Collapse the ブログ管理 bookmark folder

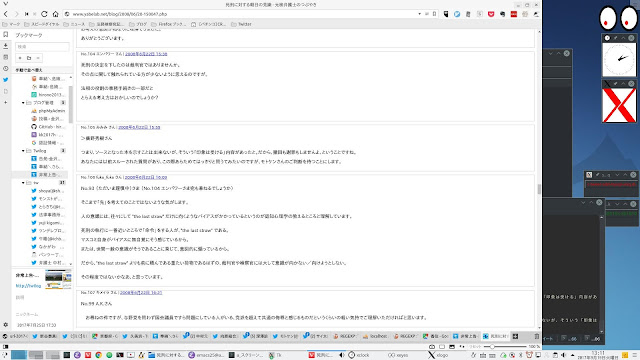coord(23,103)
